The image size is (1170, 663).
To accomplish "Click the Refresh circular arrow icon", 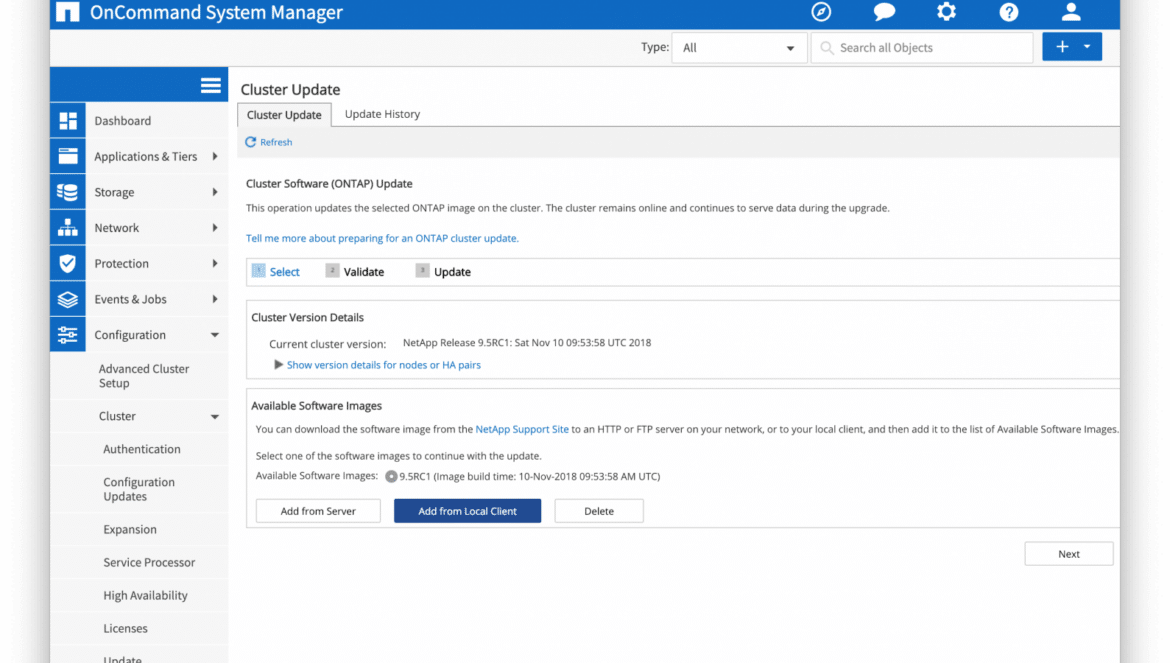I will [x=251, y=142].
